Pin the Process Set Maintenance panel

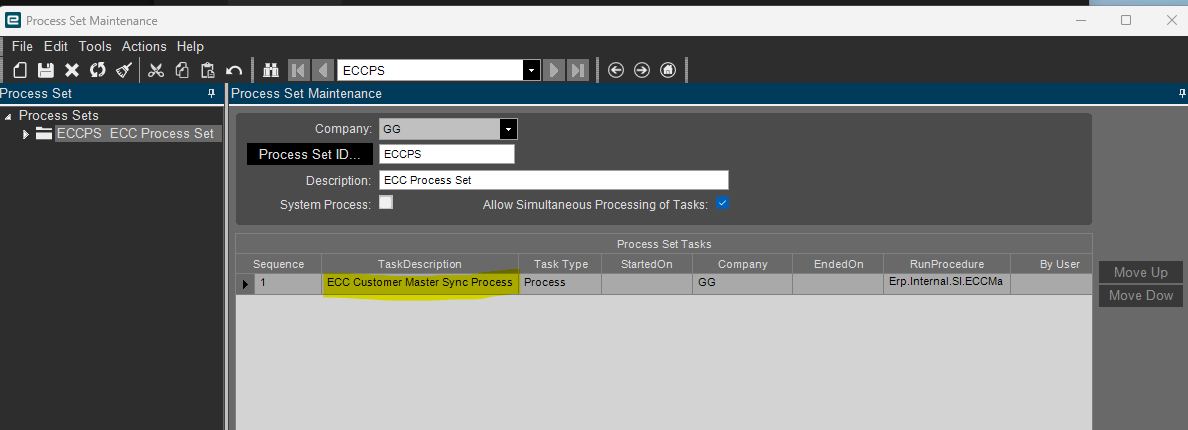pos(1182,93)
